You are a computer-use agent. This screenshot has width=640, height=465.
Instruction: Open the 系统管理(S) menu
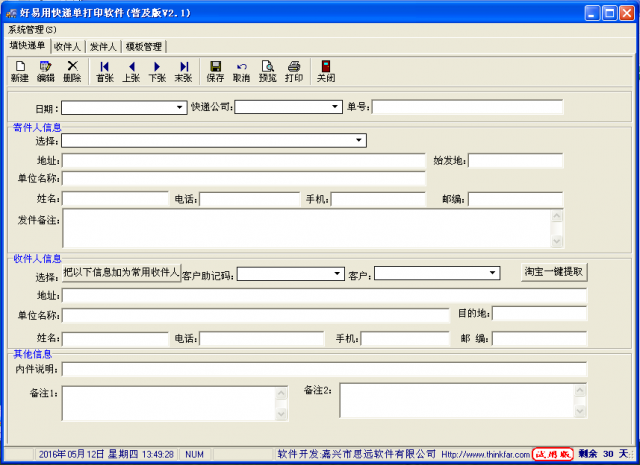(x=32, y=29)
